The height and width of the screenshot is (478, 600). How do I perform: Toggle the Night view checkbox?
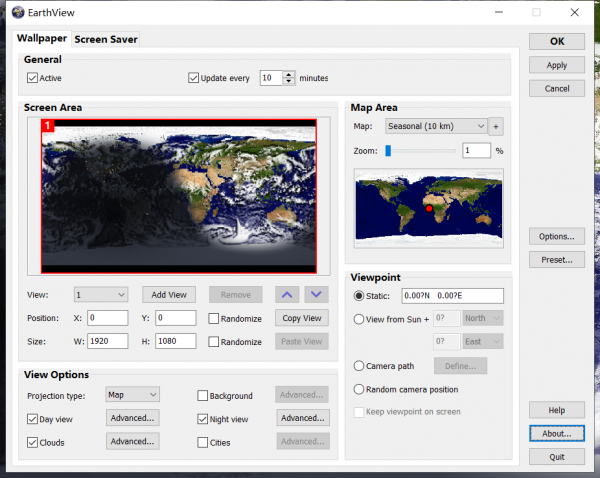tap(202, 419)
